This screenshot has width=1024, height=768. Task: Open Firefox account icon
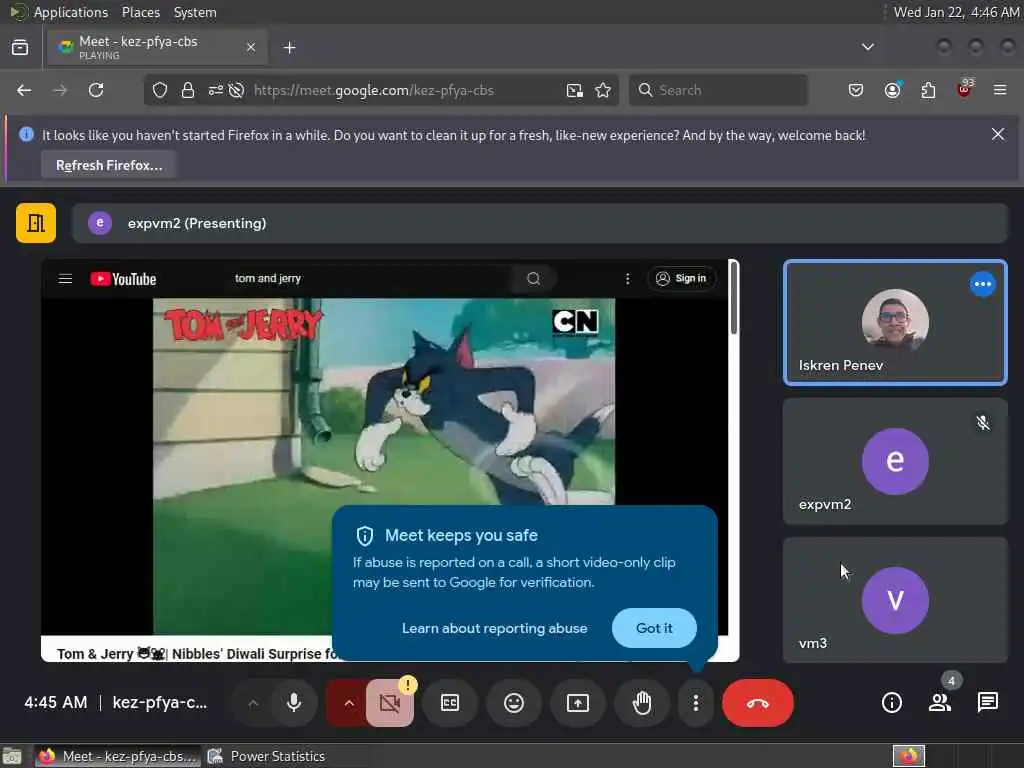tap(892, 90)
